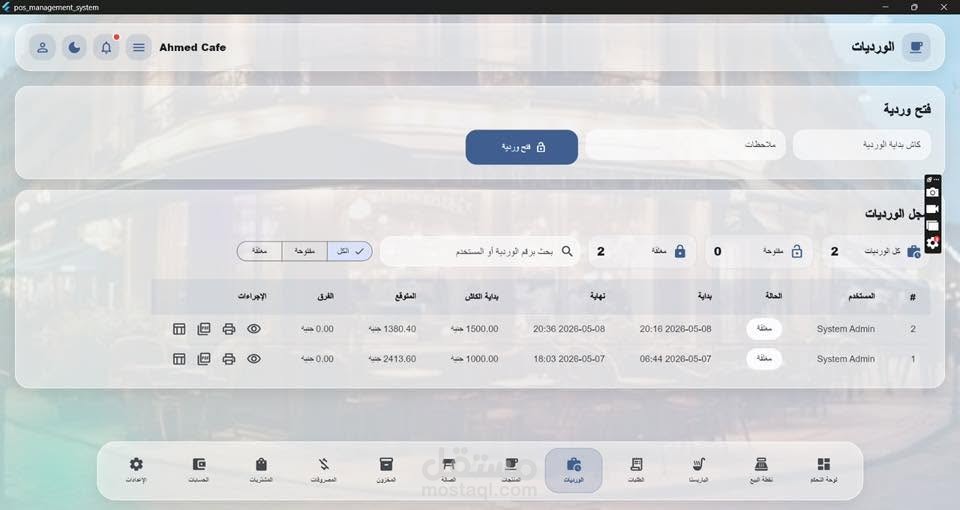Click the مغلقة status badge of shift 2
This screenshot has width=960, height=510.
764,329
